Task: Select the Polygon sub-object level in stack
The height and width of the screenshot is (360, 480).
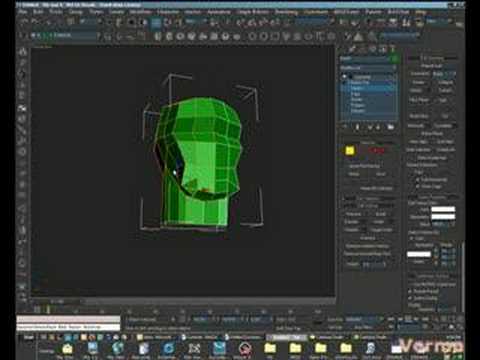Action: 357,105
